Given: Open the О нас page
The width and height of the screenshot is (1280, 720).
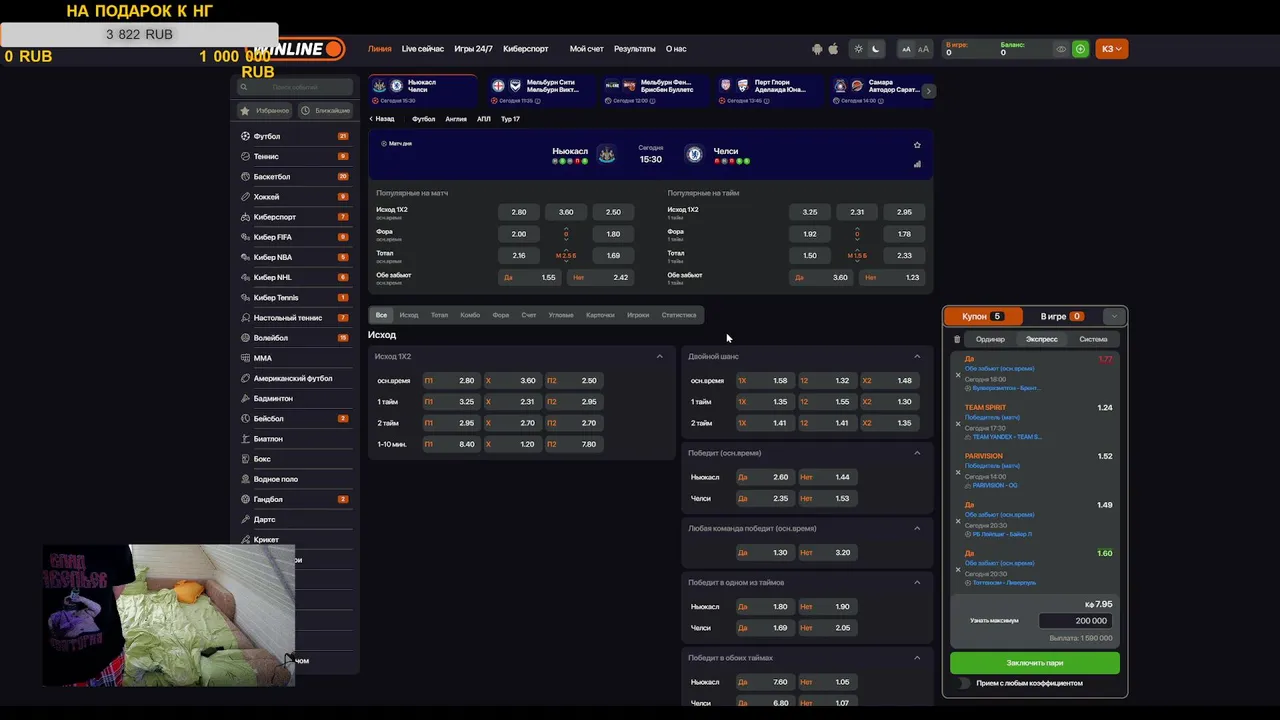Looking at the screenshot, I should click(x=676, y=49).
